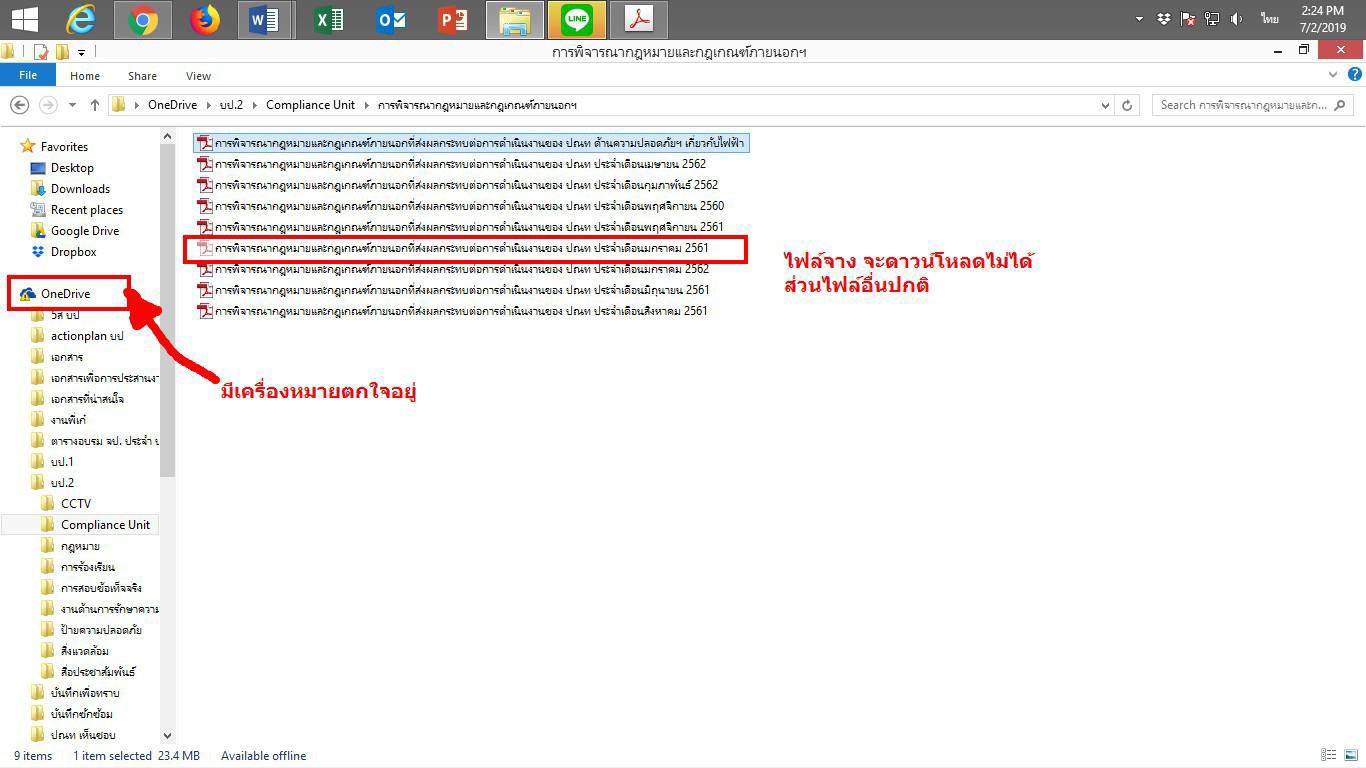Click the search box for this folder

point(1254,105)
